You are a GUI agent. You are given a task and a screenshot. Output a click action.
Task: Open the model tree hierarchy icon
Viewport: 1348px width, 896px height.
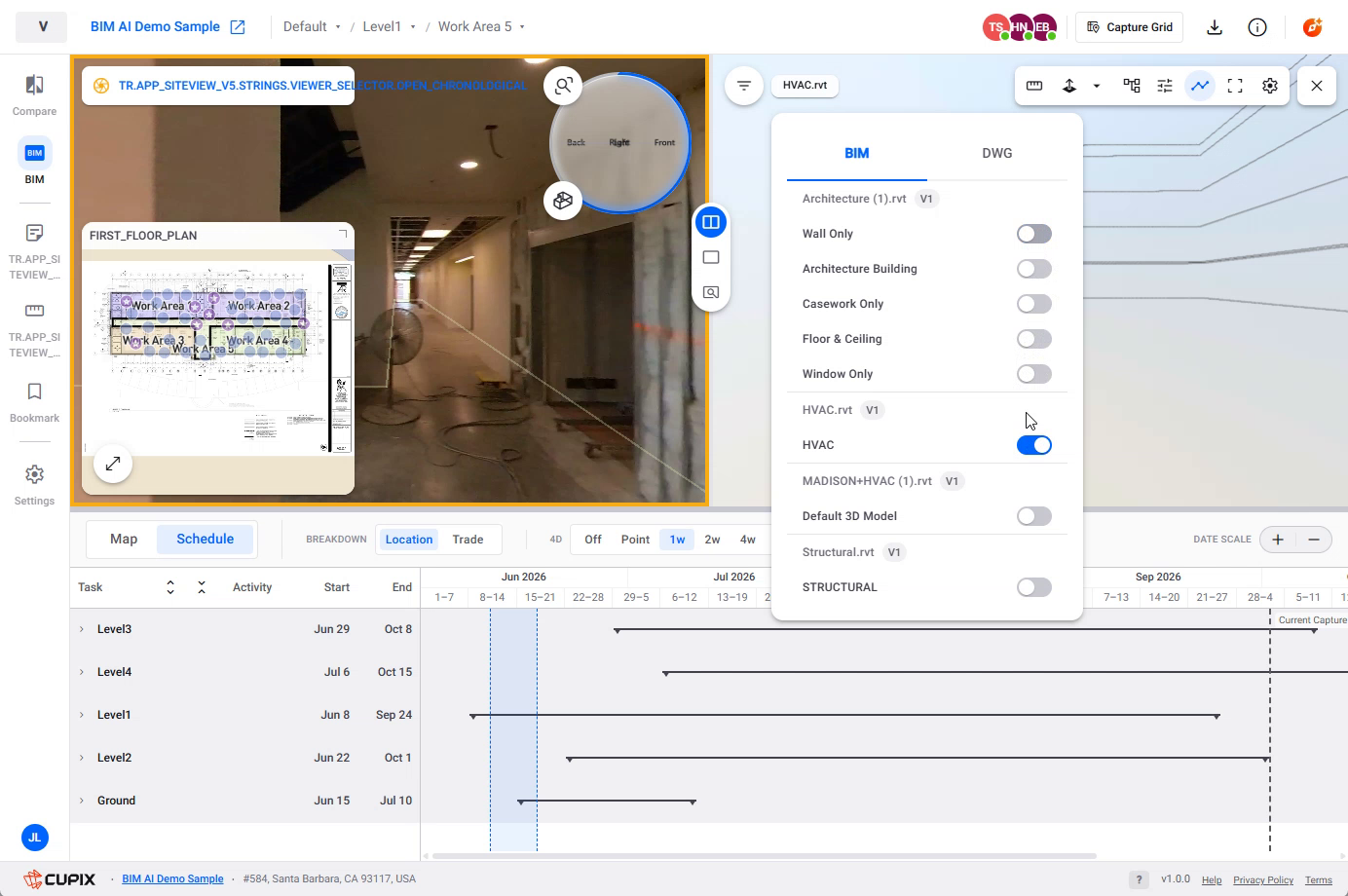[x=1132, y=86]
